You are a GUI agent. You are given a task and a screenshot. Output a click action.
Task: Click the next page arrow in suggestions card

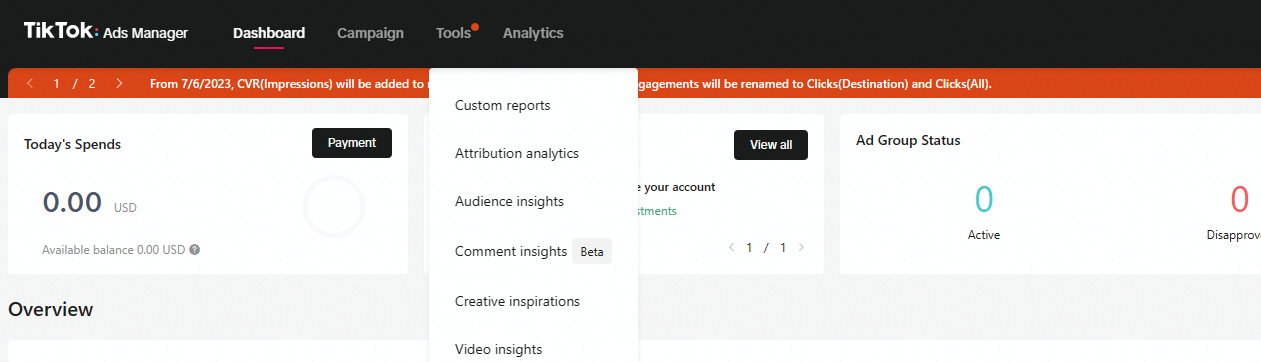(801, 247)
